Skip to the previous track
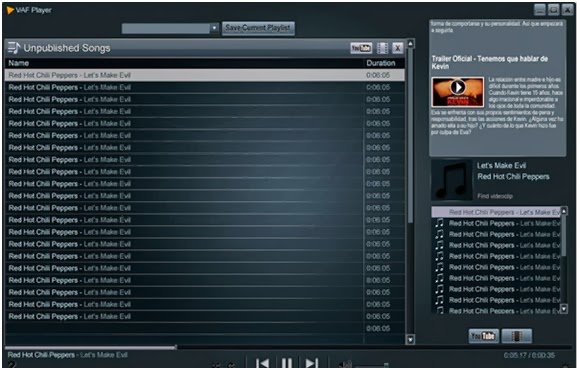The width and height of the screenshot is (580, 370). (262, 363)
